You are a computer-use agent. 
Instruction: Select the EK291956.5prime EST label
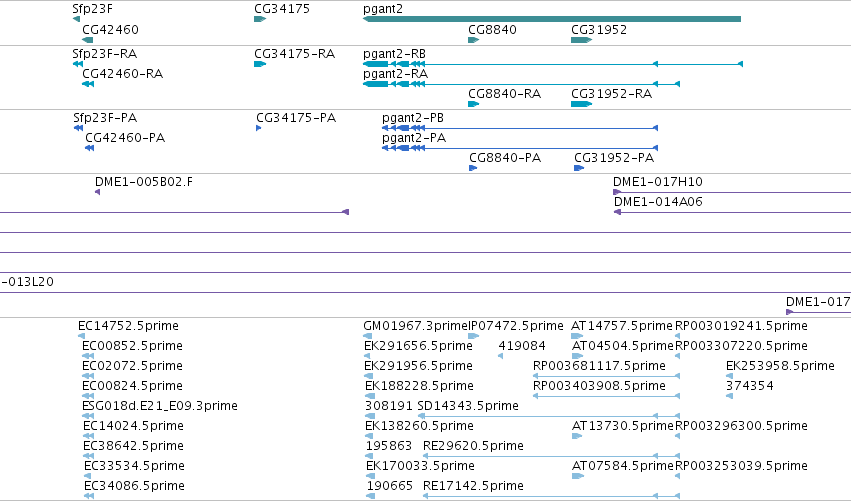point(418,366)
